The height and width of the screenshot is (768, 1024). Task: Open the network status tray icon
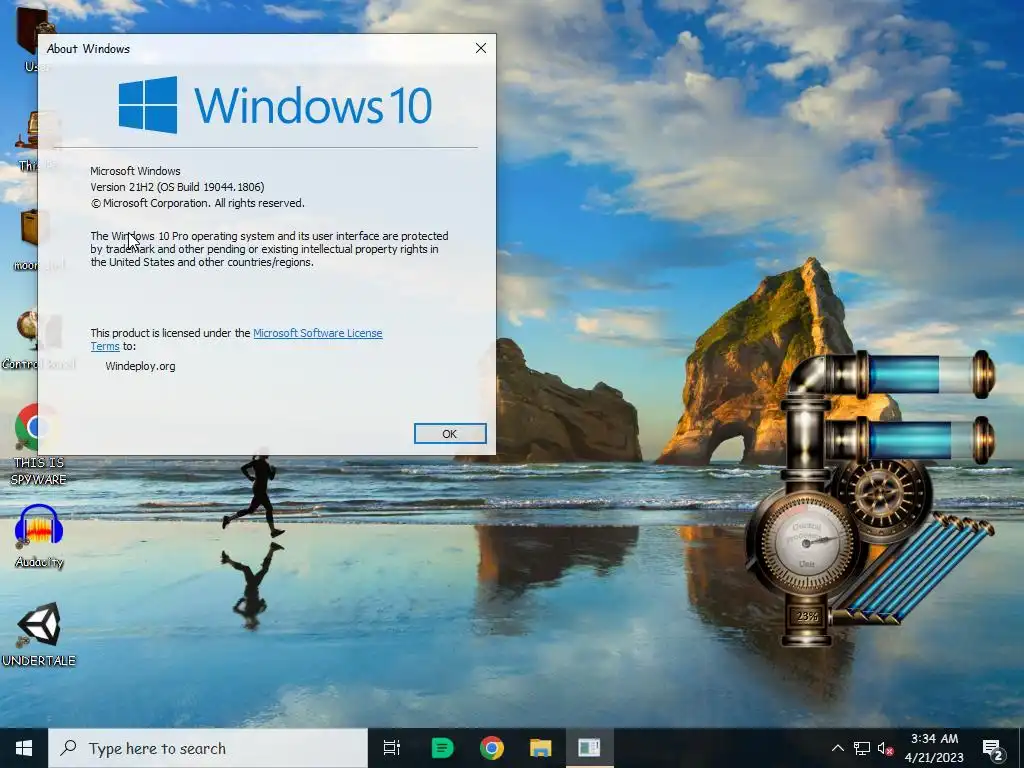click(861, 748)
